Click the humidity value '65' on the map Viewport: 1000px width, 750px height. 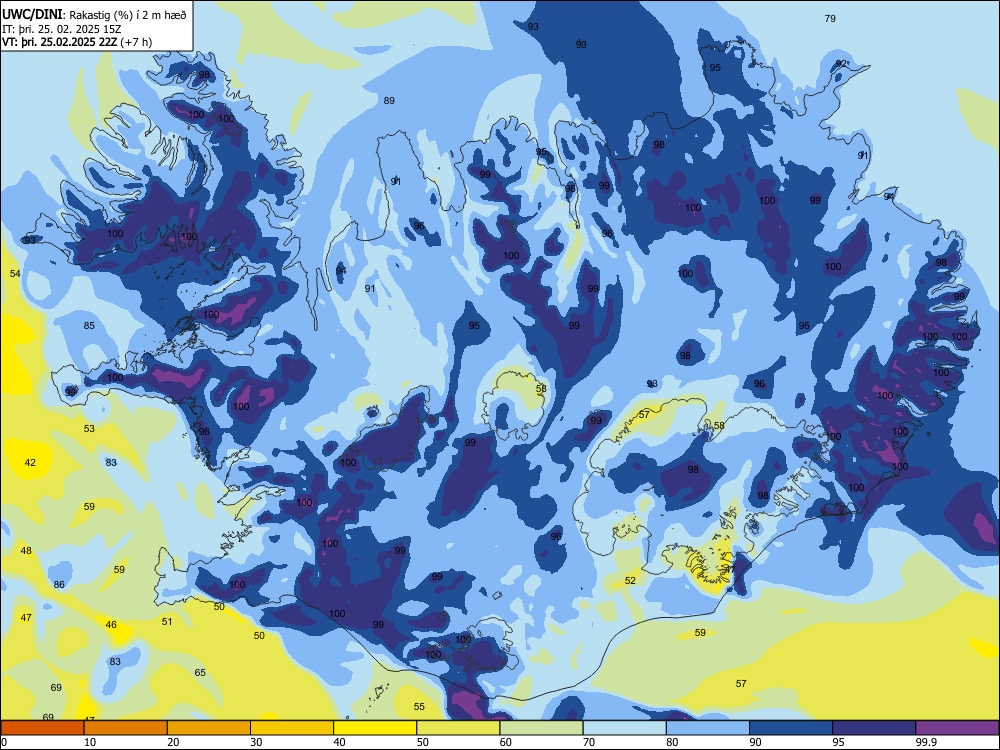tap(200, 672)
